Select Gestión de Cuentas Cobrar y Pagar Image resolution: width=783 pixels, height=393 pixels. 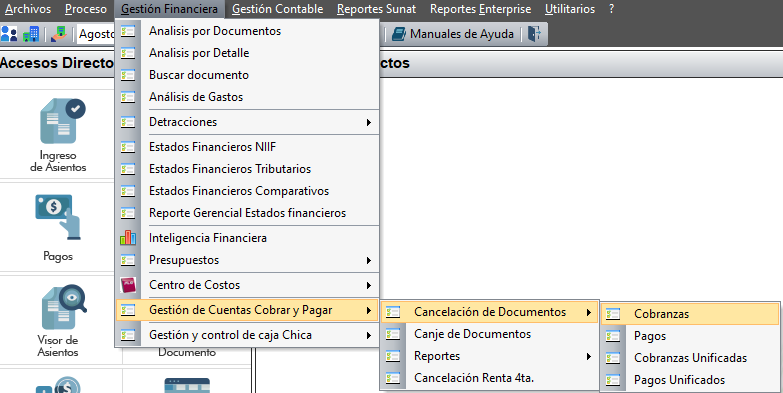point(247,310)
